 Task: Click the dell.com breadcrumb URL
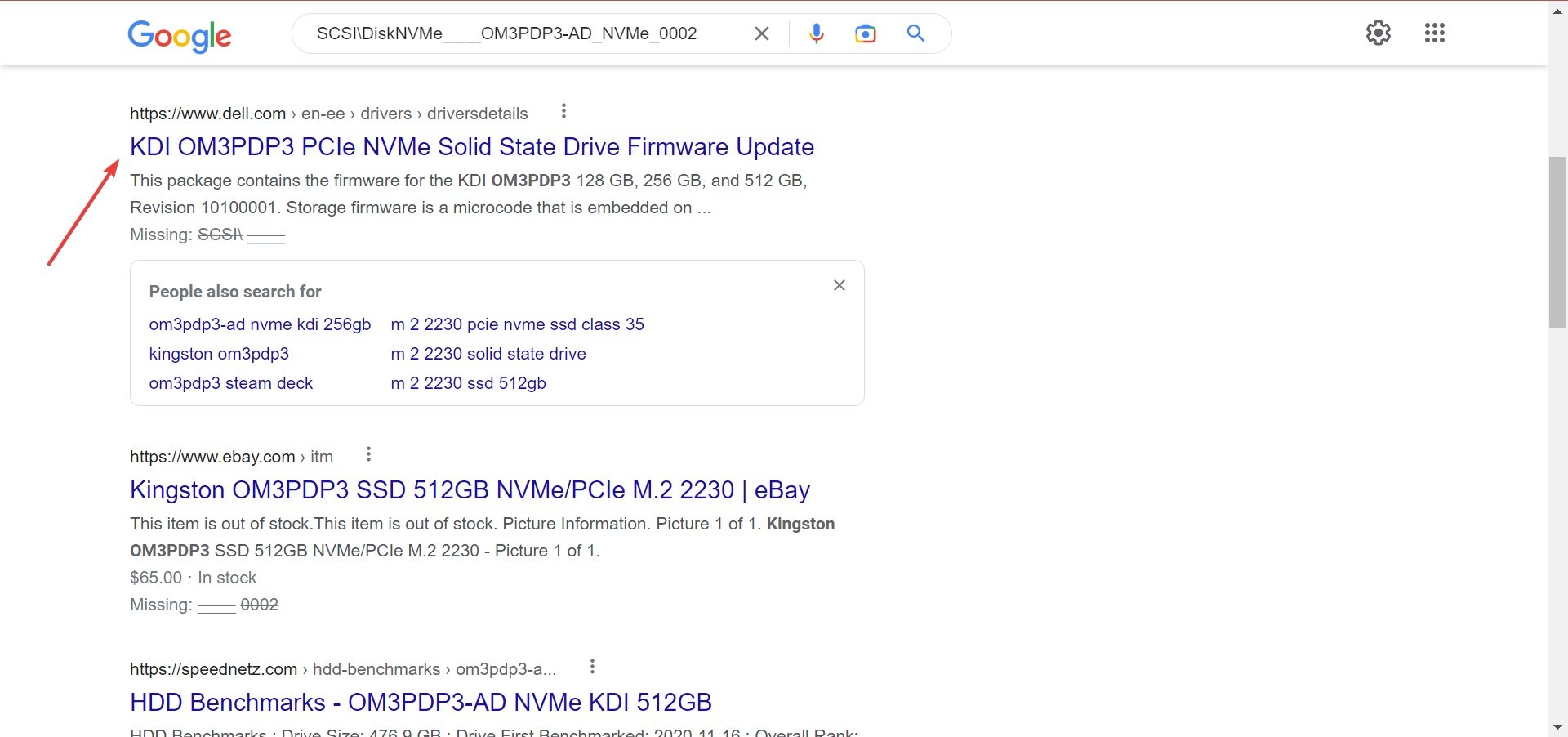point(329,114)
